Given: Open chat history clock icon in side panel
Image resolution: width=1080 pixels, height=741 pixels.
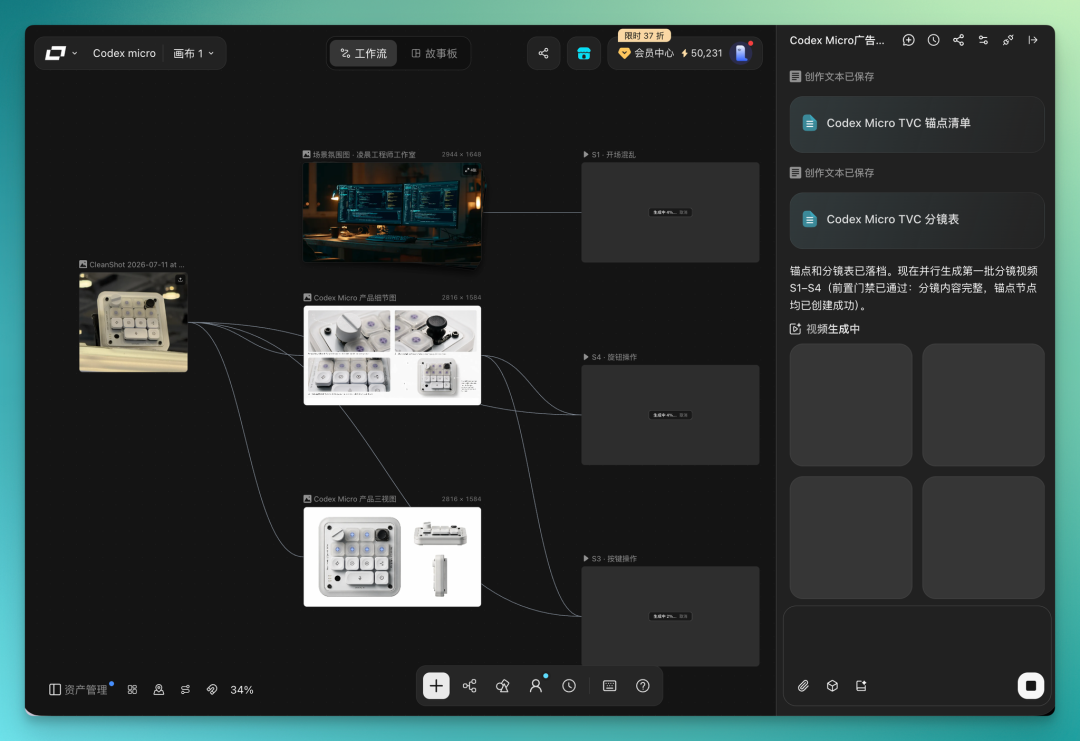Looking at the screenshot, I should click(933, 40).
